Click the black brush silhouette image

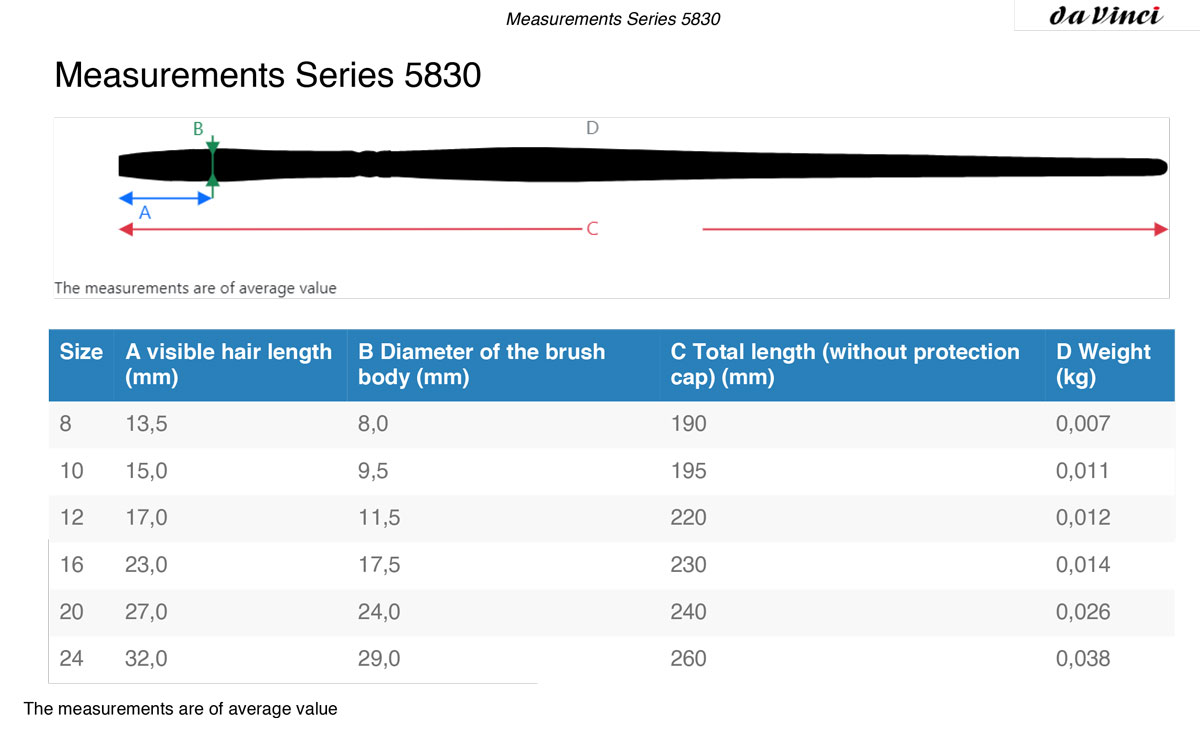[x=643, y=165]
